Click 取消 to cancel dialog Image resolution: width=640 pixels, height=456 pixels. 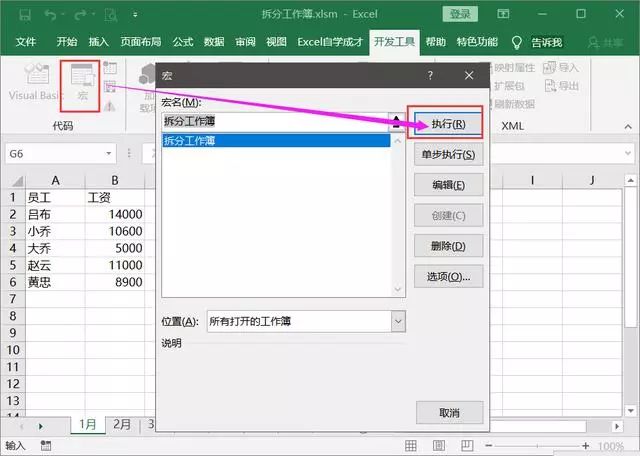point(449,412)
